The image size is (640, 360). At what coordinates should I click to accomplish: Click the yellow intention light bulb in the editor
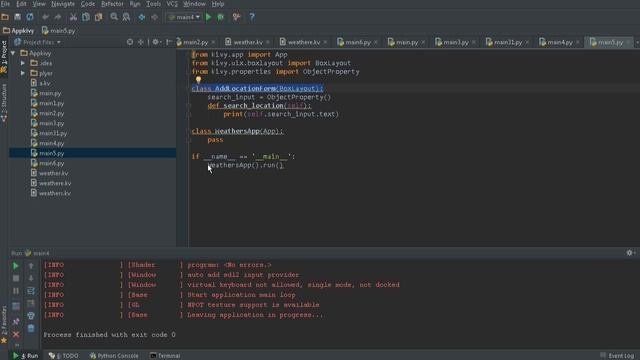point(198,80)
